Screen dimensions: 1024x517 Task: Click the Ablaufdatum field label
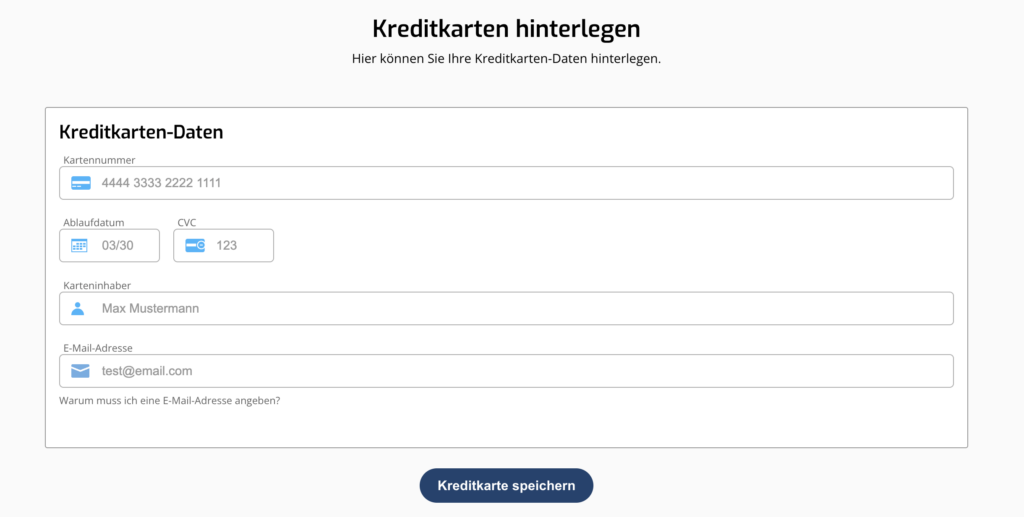(x=94, y=223)
